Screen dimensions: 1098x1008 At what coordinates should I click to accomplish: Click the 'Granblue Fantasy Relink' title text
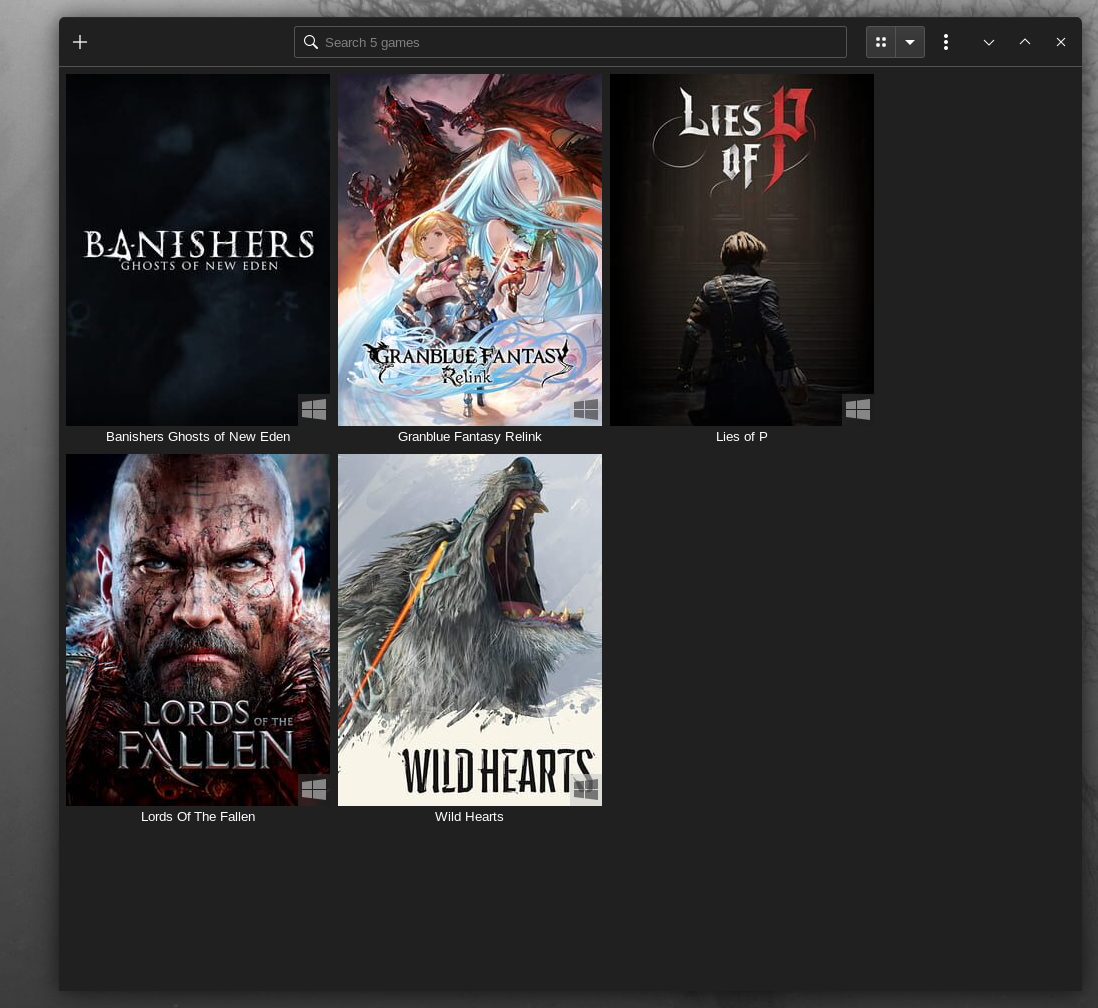(470, 436)
